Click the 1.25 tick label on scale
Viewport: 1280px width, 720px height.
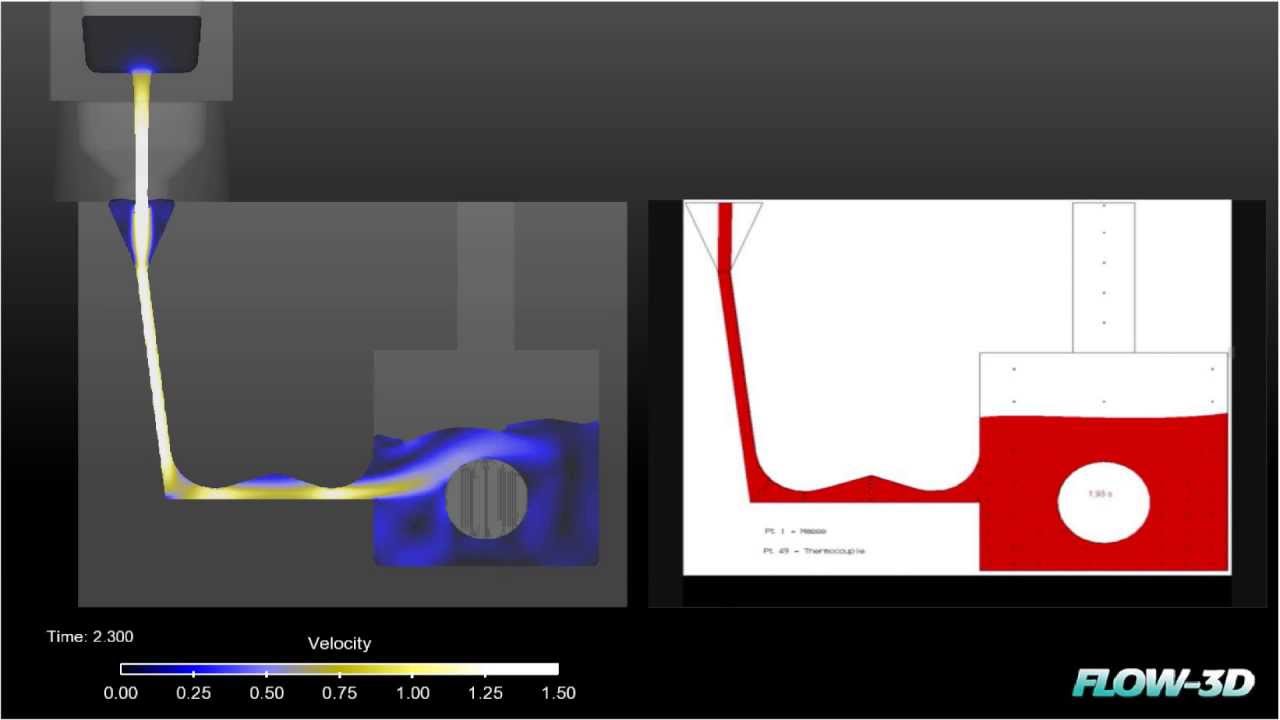click(x=485, y=692)
